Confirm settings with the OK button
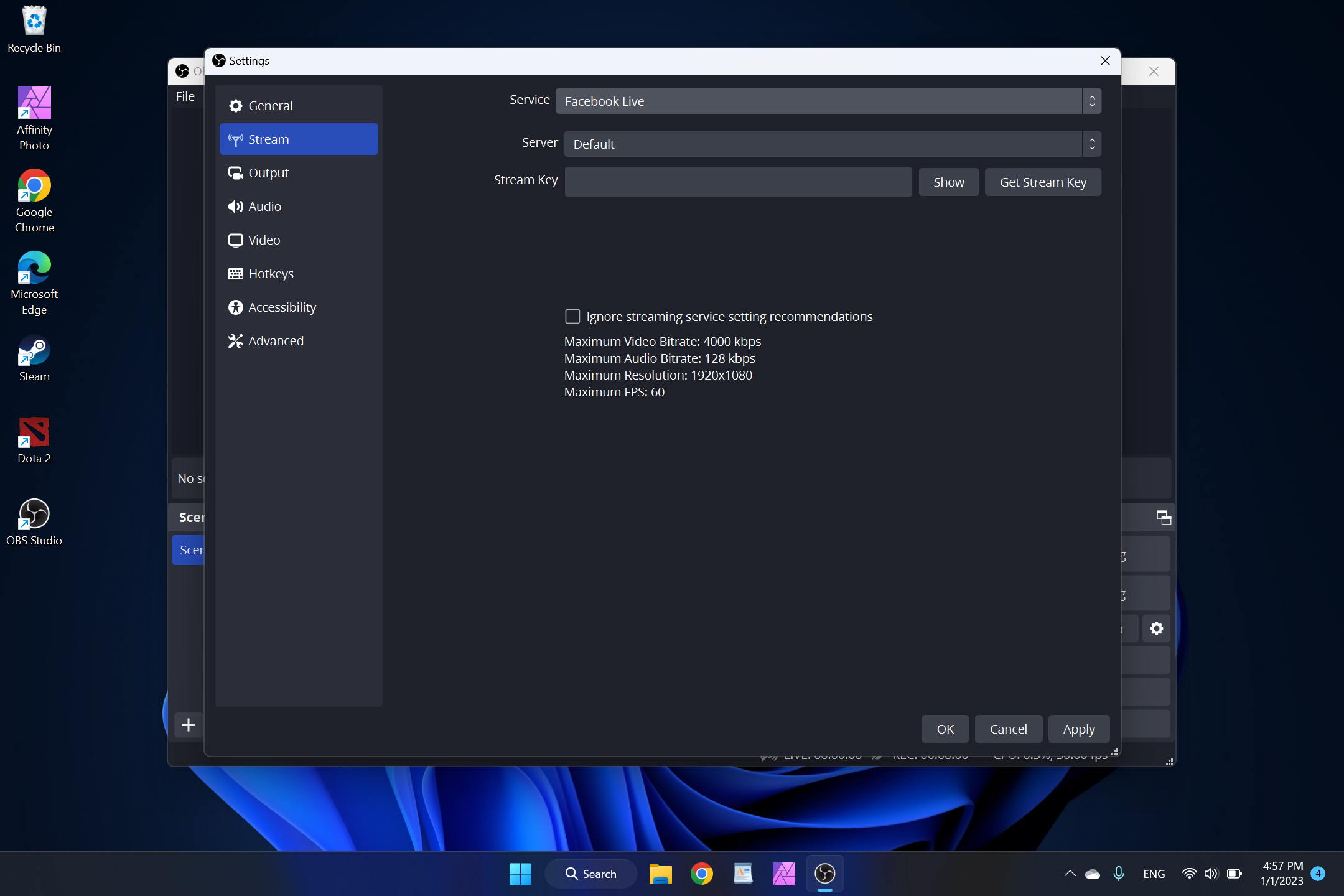1344x896 pixels. pos(945,729)
